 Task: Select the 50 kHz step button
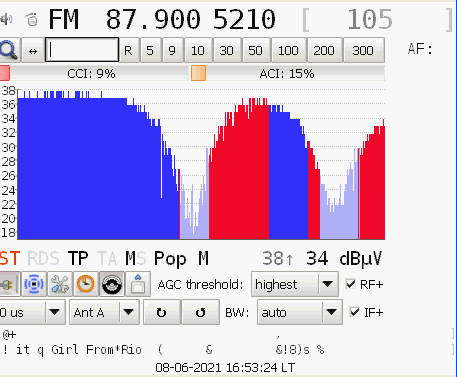tap(256, 51)
